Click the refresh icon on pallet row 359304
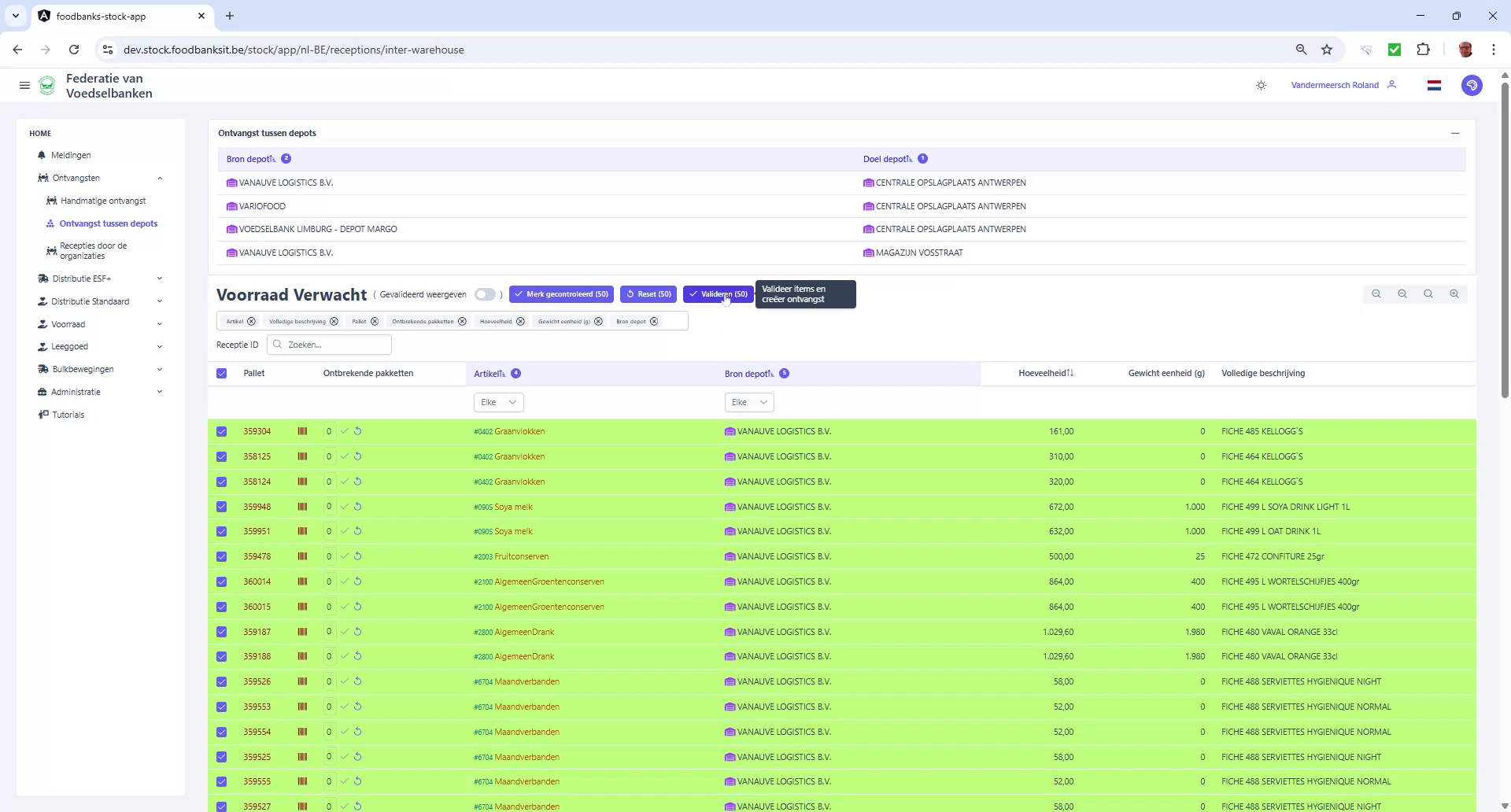1511x812 pixels. coord(357,431)
